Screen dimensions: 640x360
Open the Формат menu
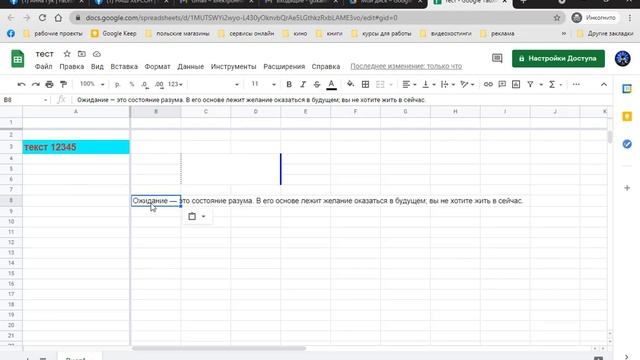pos(157,67)
